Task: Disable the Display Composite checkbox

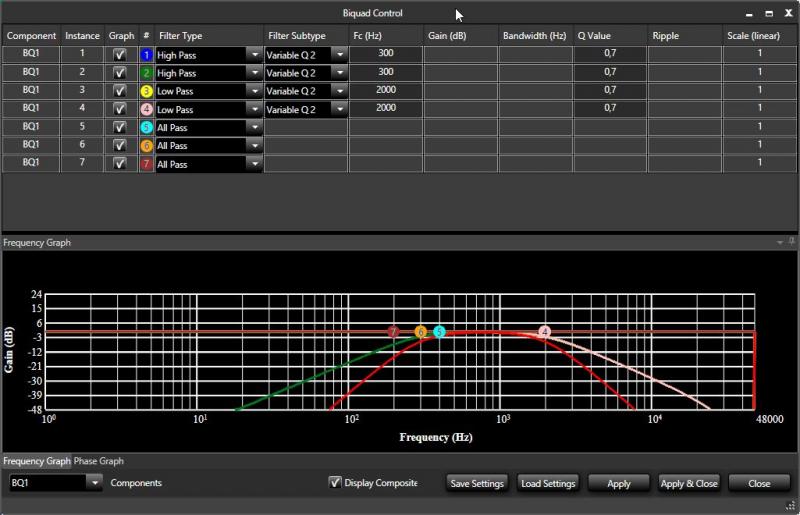Action: (x=335, y=483)
